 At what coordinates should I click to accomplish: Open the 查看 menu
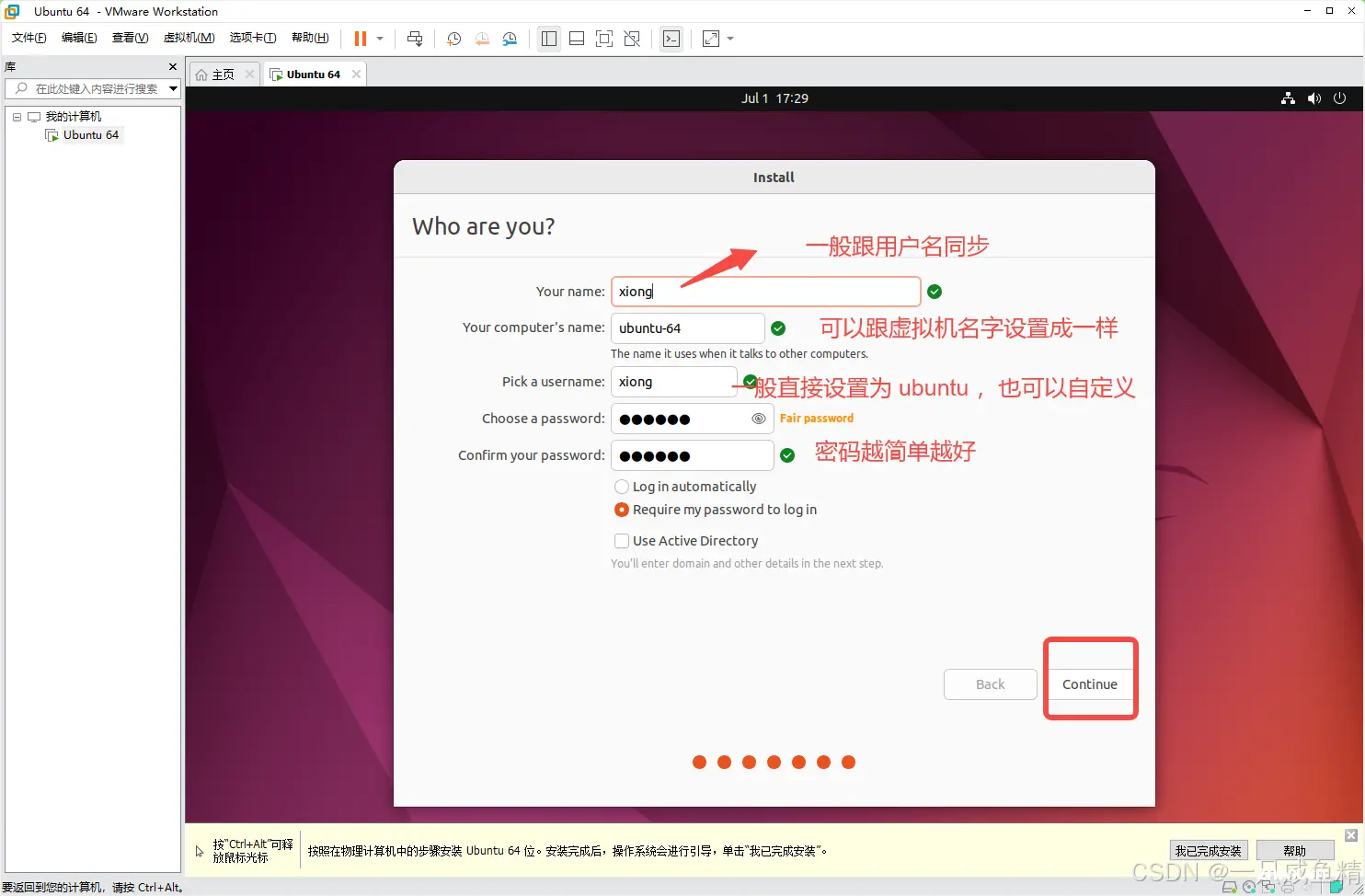130,38
